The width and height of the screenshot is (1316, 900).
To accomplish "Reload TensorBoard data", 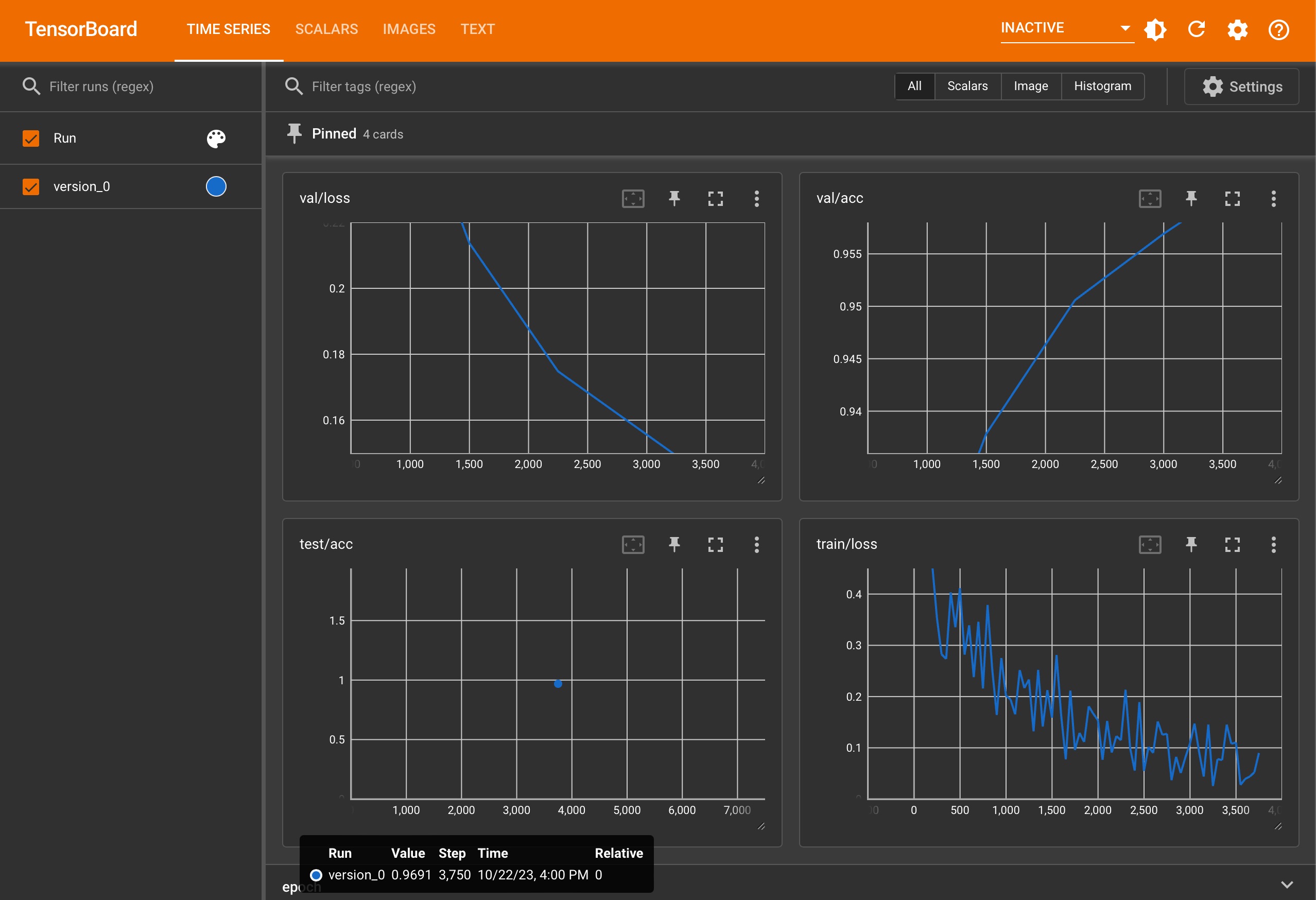I will [1197, 29].
